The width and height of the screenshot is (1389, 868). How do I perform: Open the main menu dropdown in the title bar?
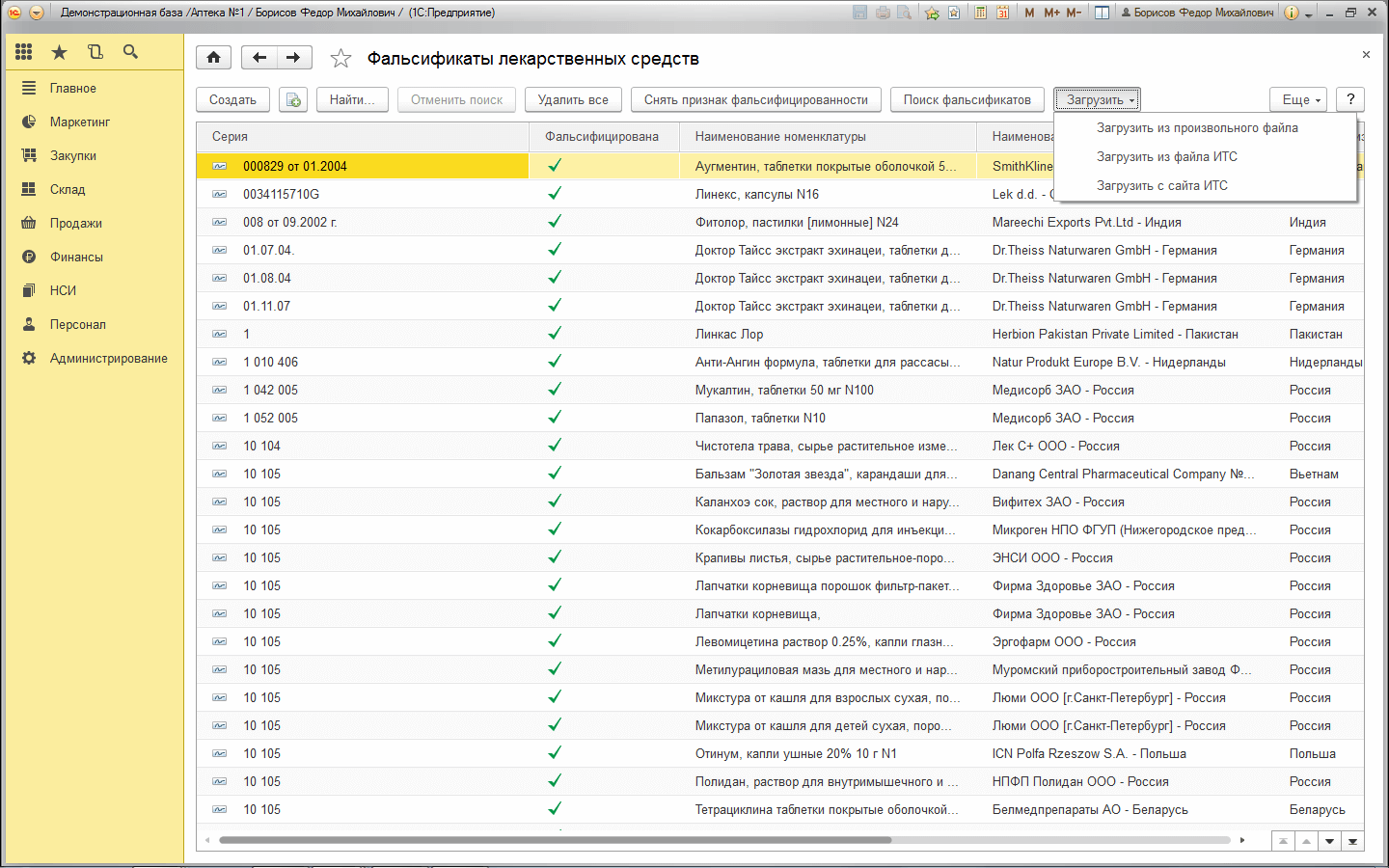37,13
